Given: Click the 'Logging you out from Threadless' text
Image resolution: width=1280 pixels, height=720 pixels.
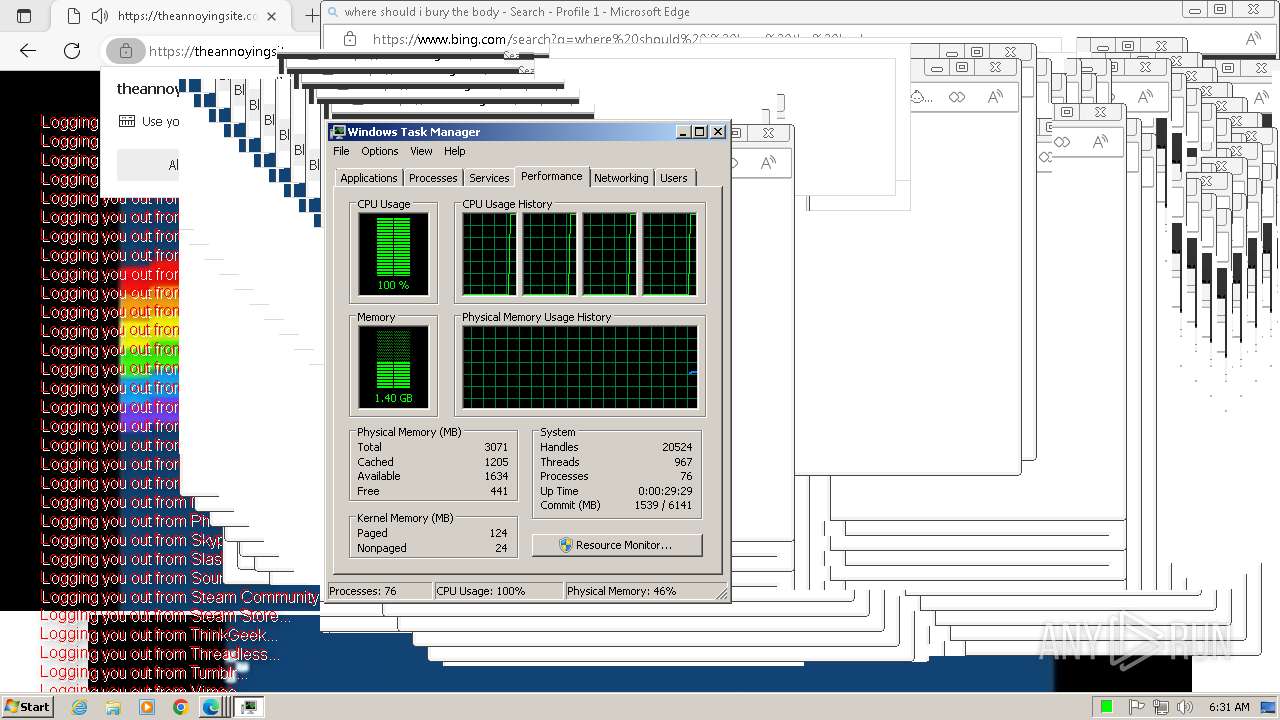Looking at the screenshot, I should (160, 654).
